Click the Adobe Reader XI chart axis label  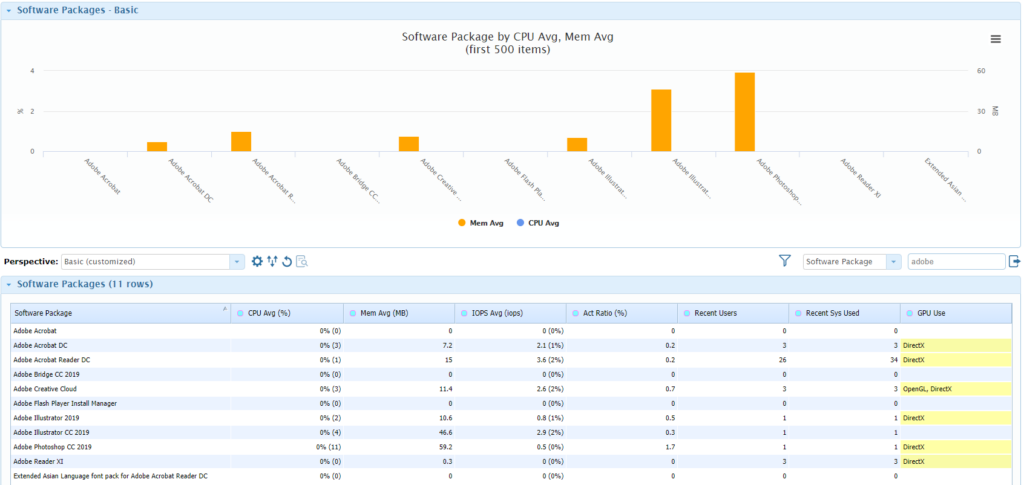pos(860,178)
